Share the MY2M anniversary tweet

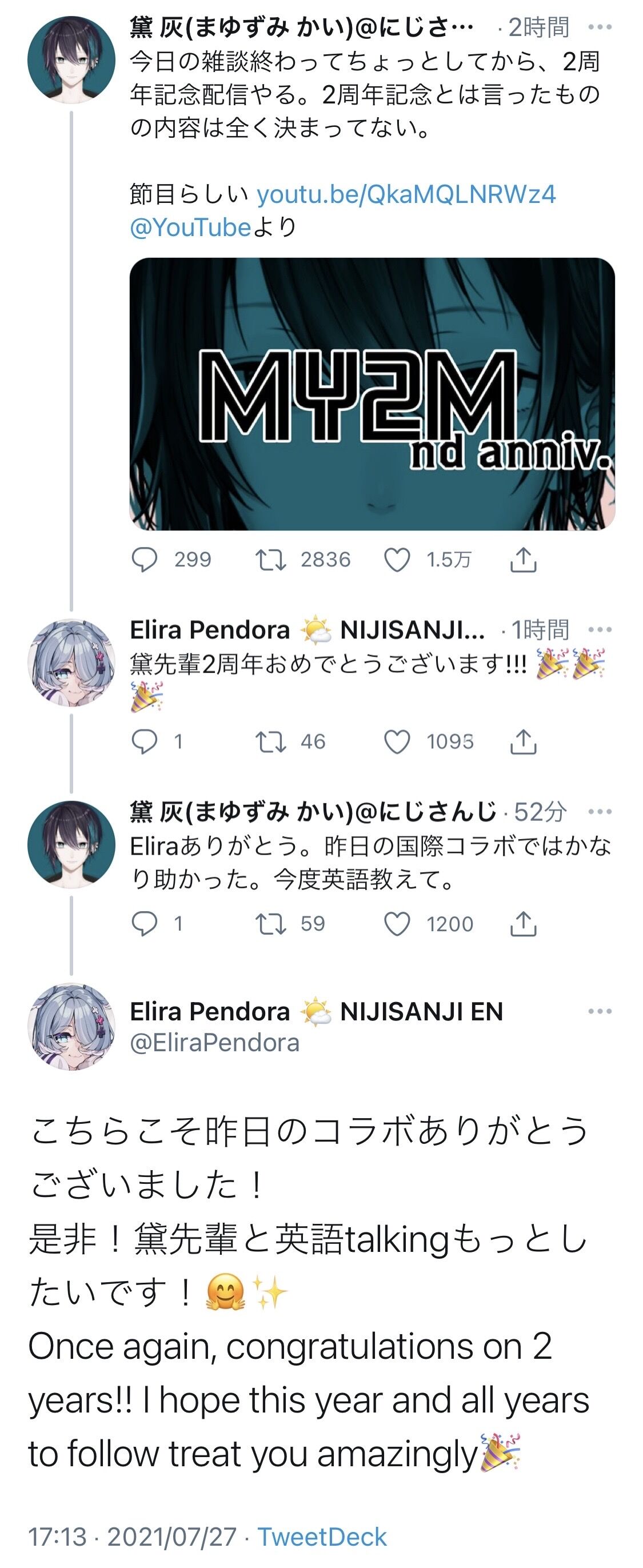point(522,560)
